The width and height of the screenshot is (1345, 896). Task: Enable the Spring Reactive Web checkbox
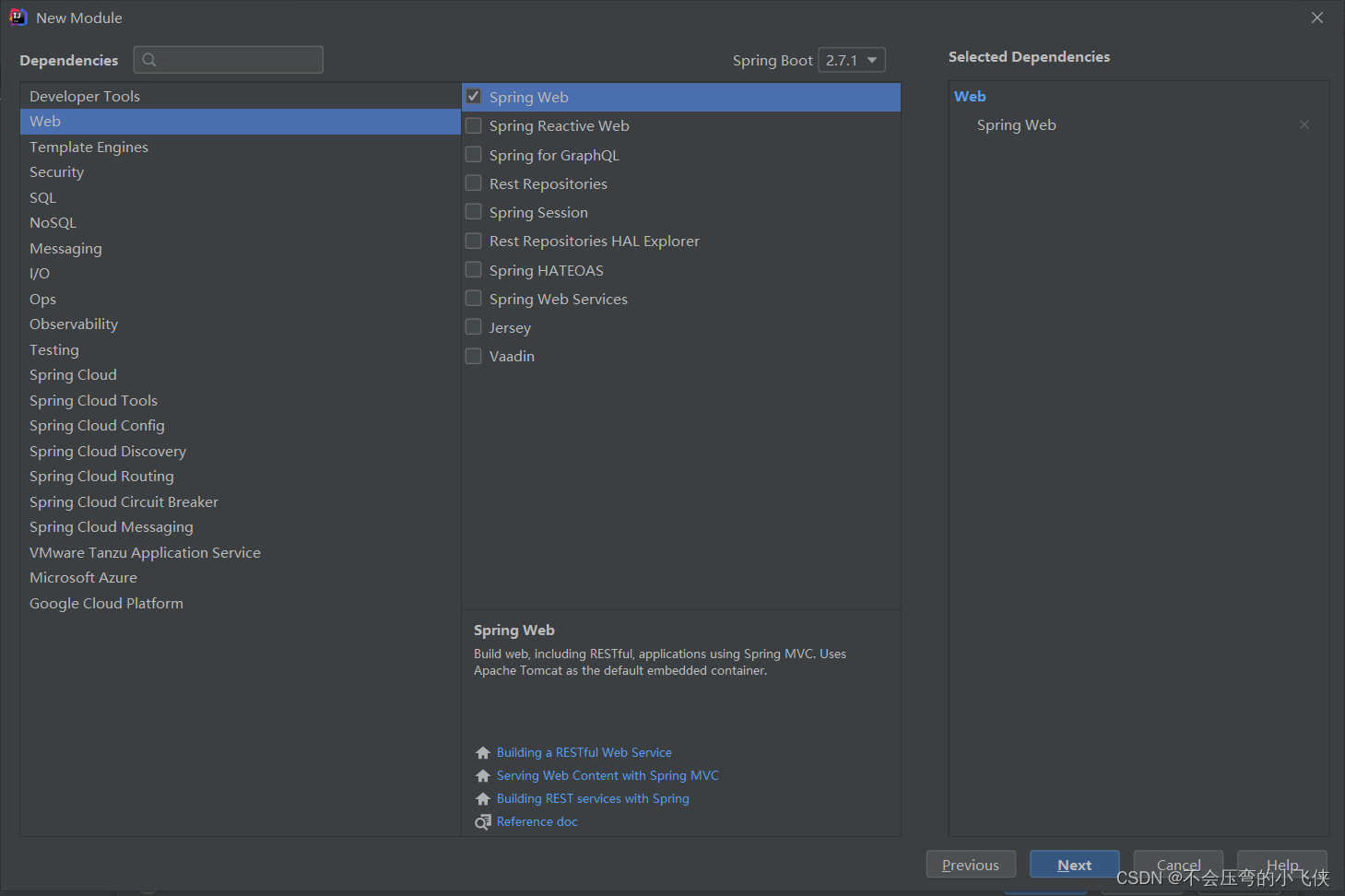click(474, 125)
